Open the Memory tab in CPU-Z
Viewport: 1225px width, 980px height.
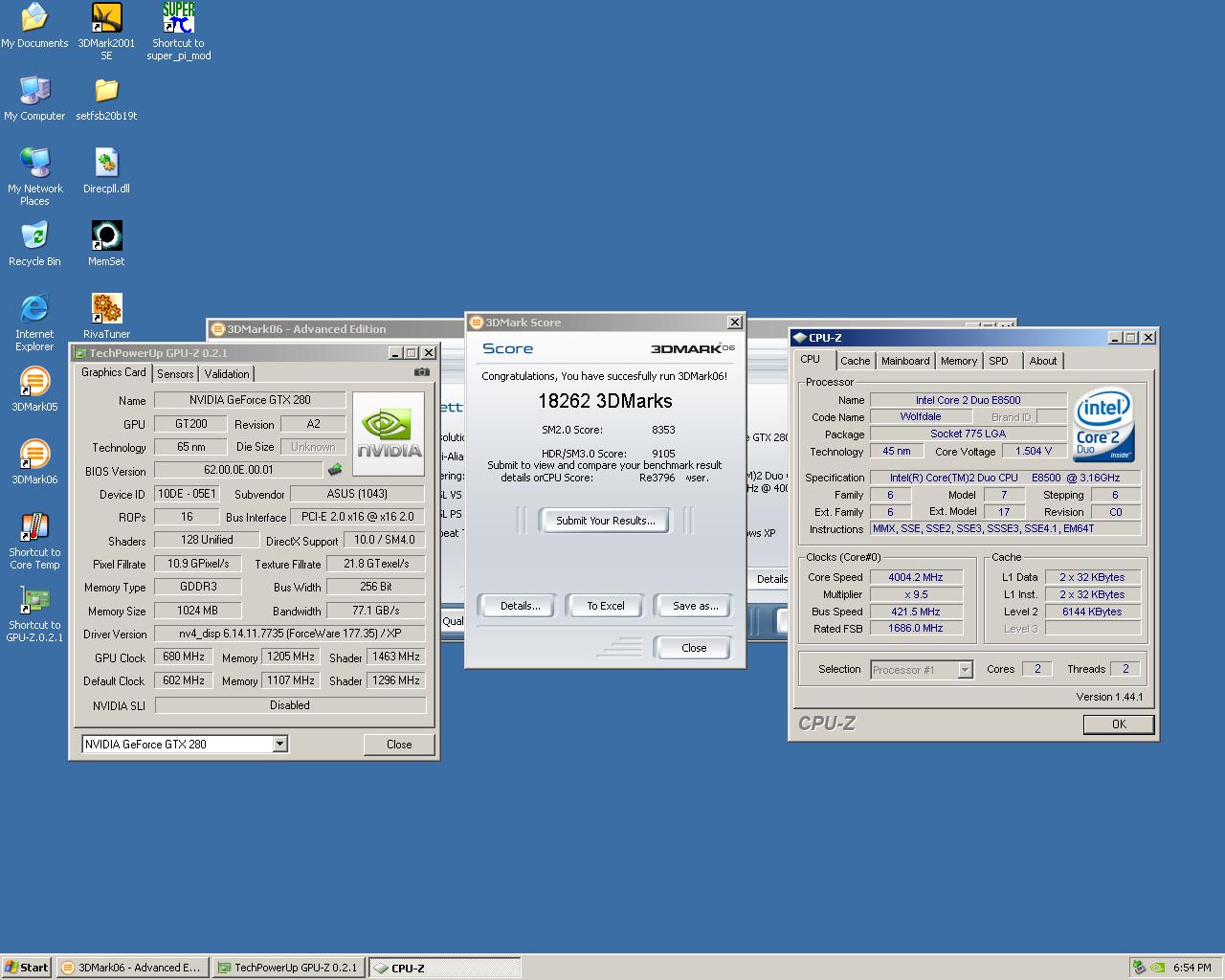pos(959,361)
